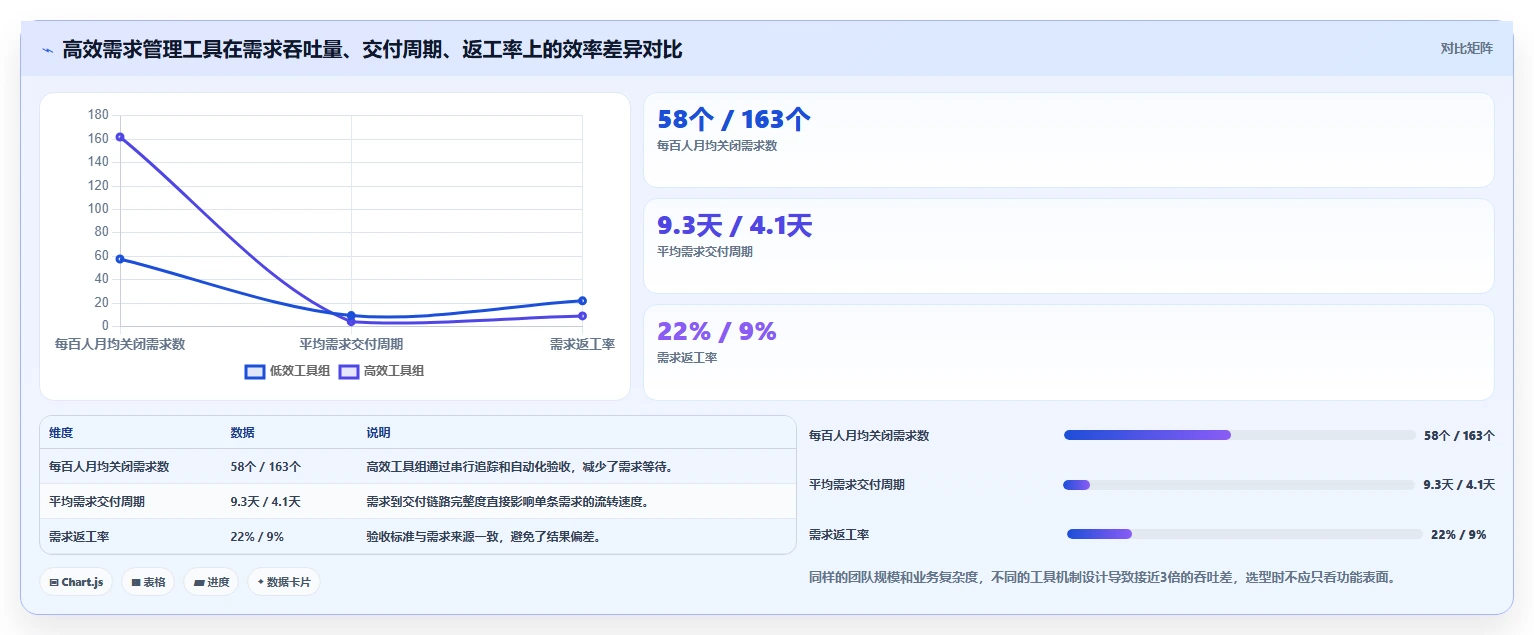This screenshot has height=635, width=1534.
Task: Click the 高效工具组 point at 需求返工率
Action: pyautogui.click(x=582, y=316)
